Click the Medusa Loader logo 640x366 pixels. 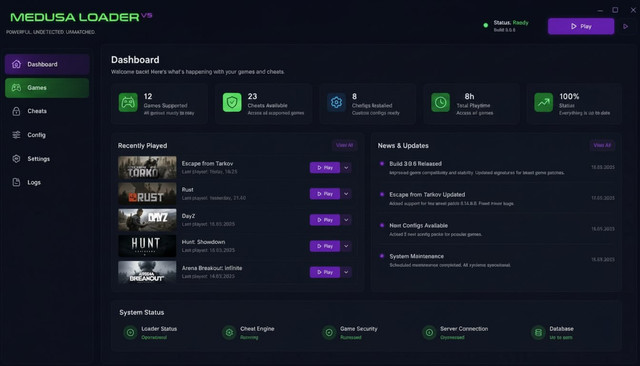[81, 17]
